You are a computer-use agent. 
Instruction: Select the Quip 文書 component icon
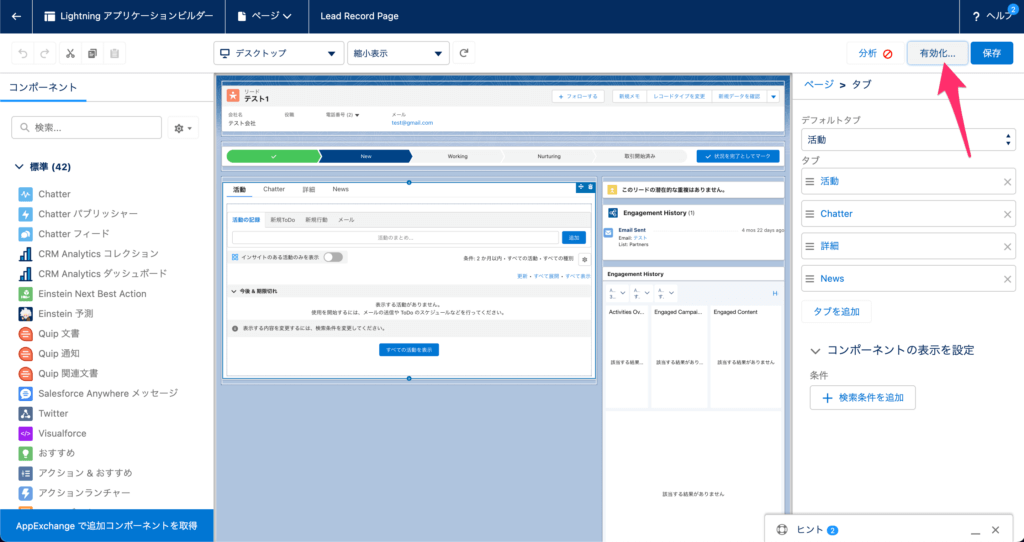pos(25,334)
